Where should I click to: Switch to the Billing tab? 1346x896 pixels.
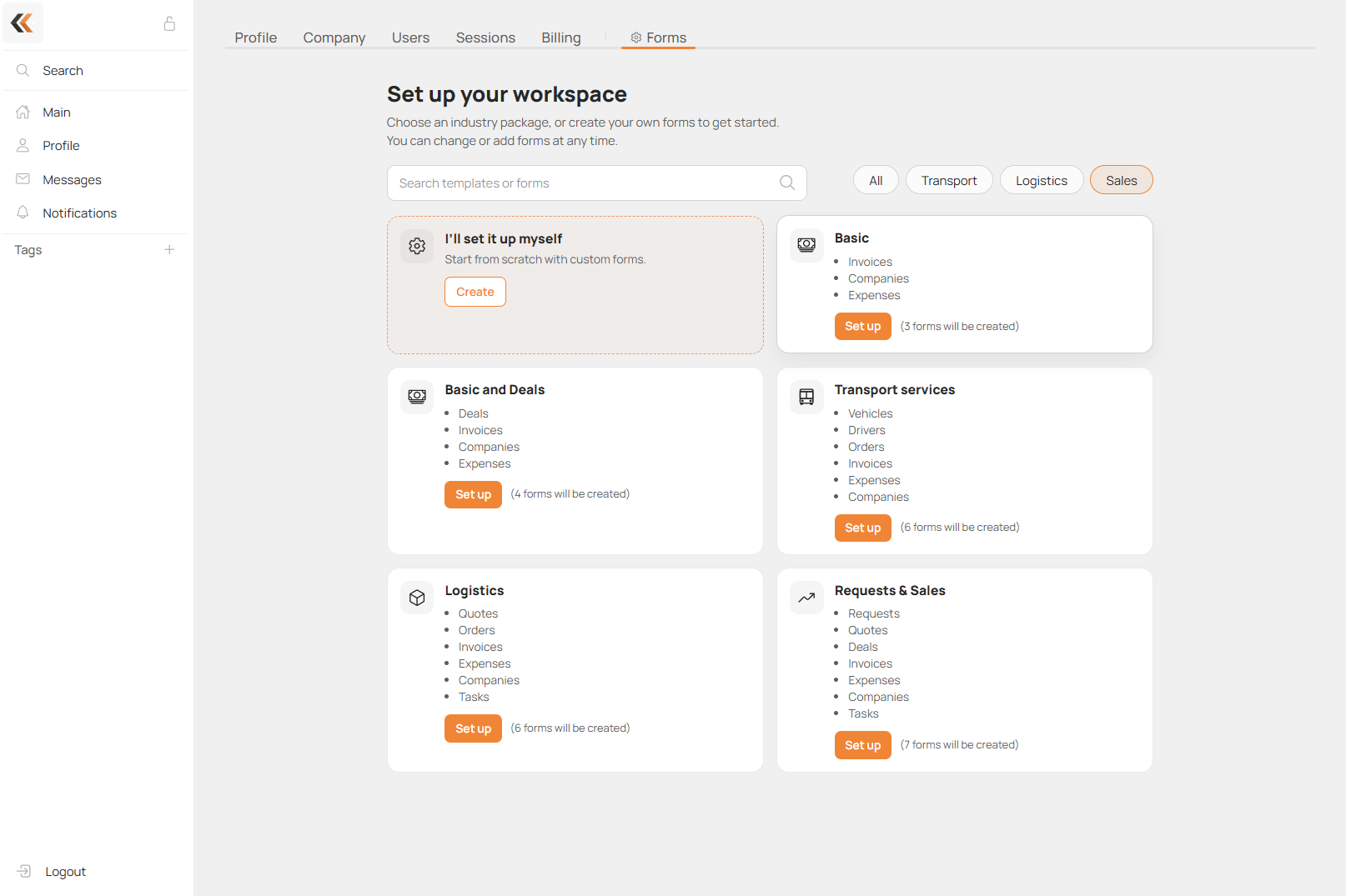click(x=560, y=37)
